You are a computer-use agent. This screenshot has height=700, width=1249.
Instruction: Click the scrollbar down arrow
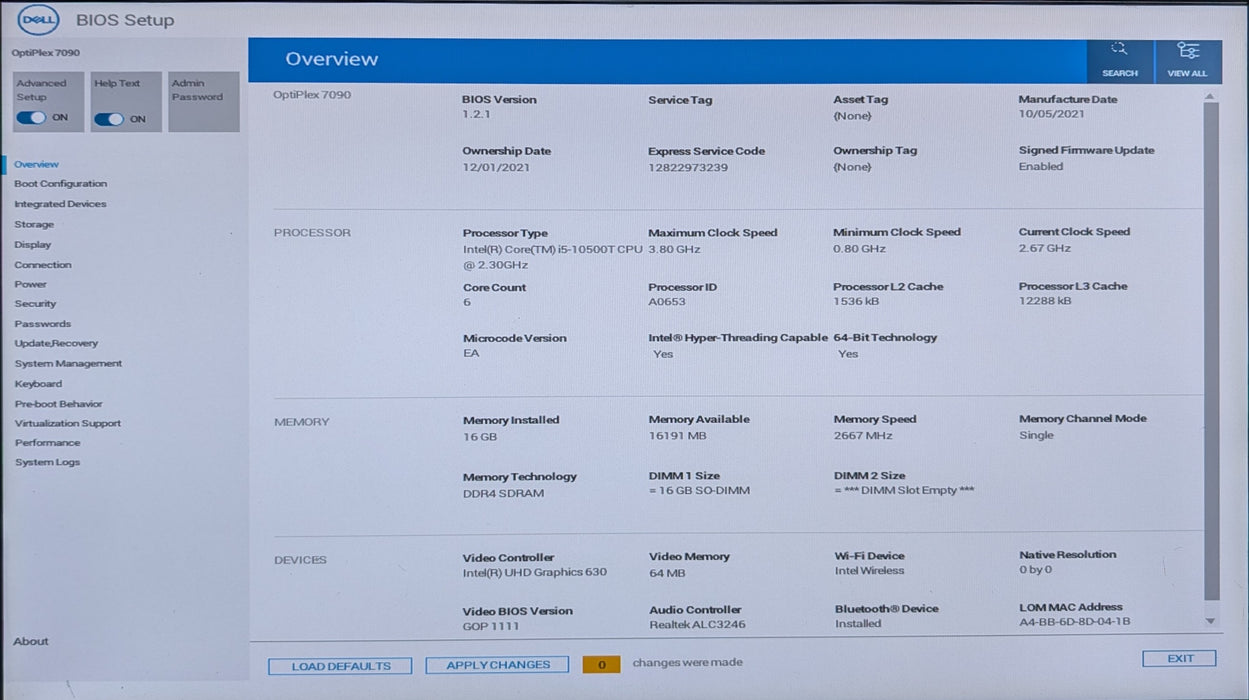[x=1211, y=621]
